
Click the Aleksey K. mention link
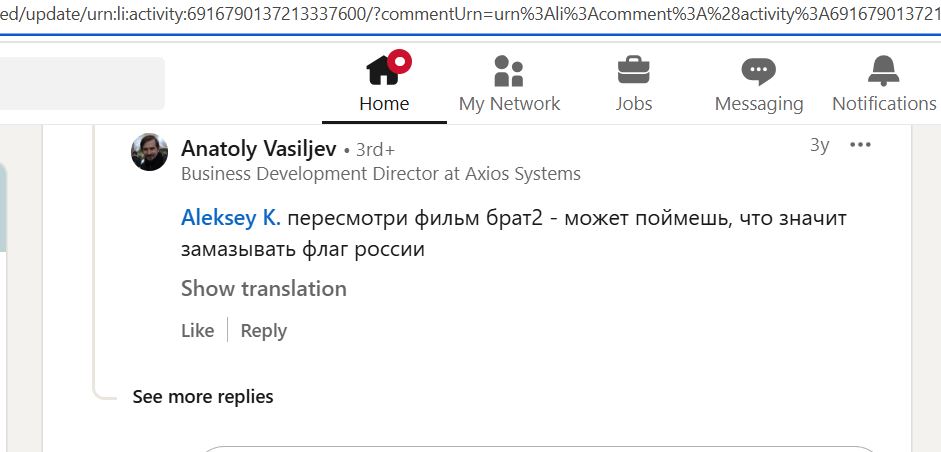230,218
